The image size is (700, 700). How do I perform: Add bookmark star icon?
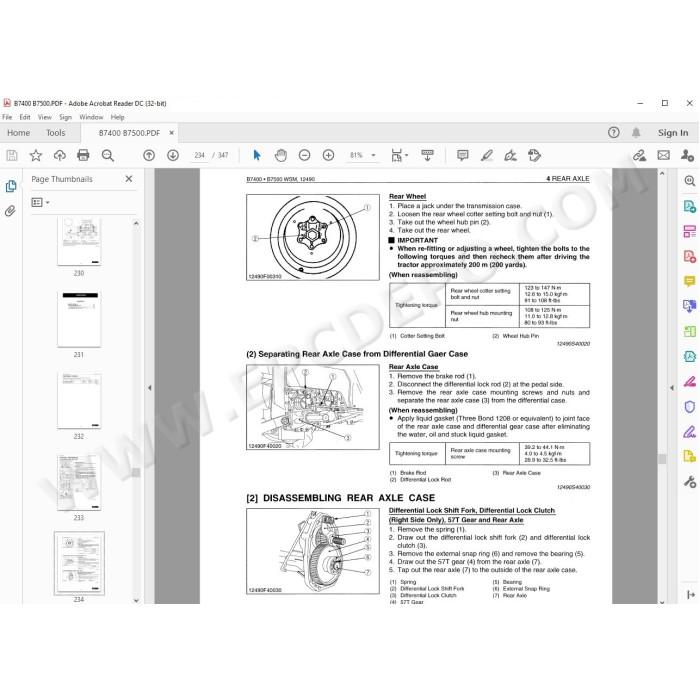36,155
